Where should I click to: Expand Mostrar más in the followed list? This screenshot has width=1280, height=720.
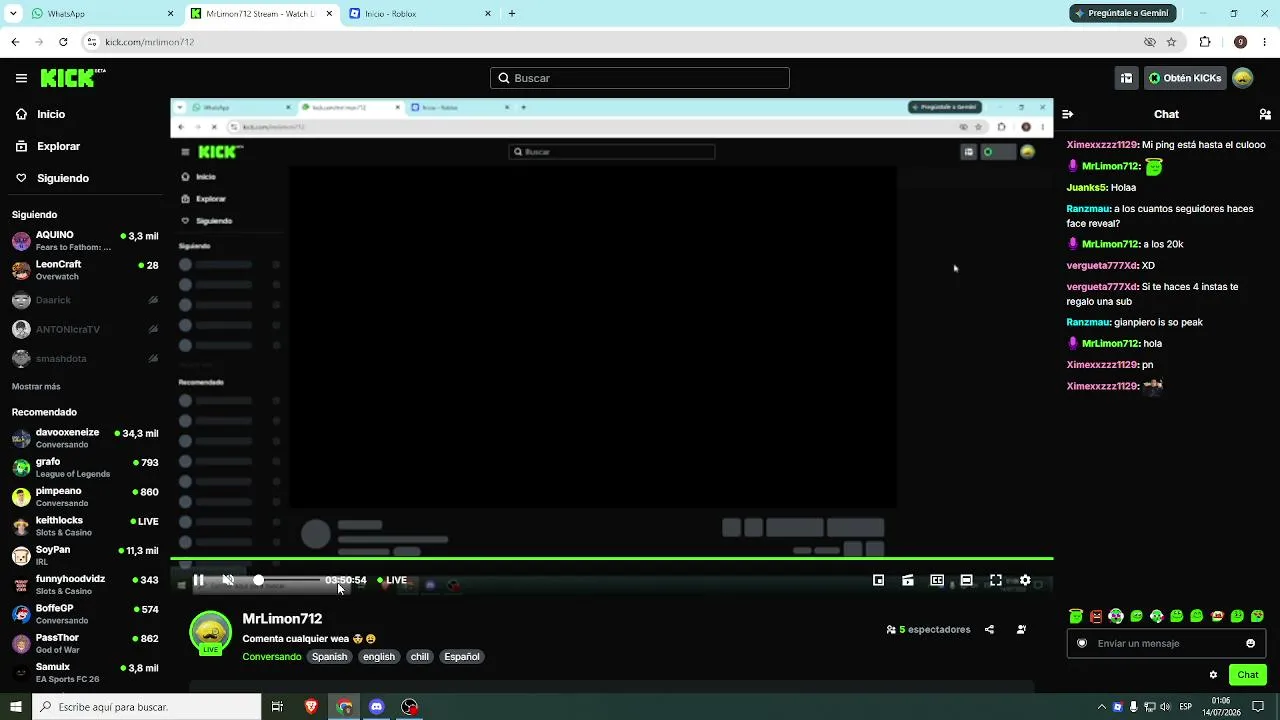pos(36,387)
